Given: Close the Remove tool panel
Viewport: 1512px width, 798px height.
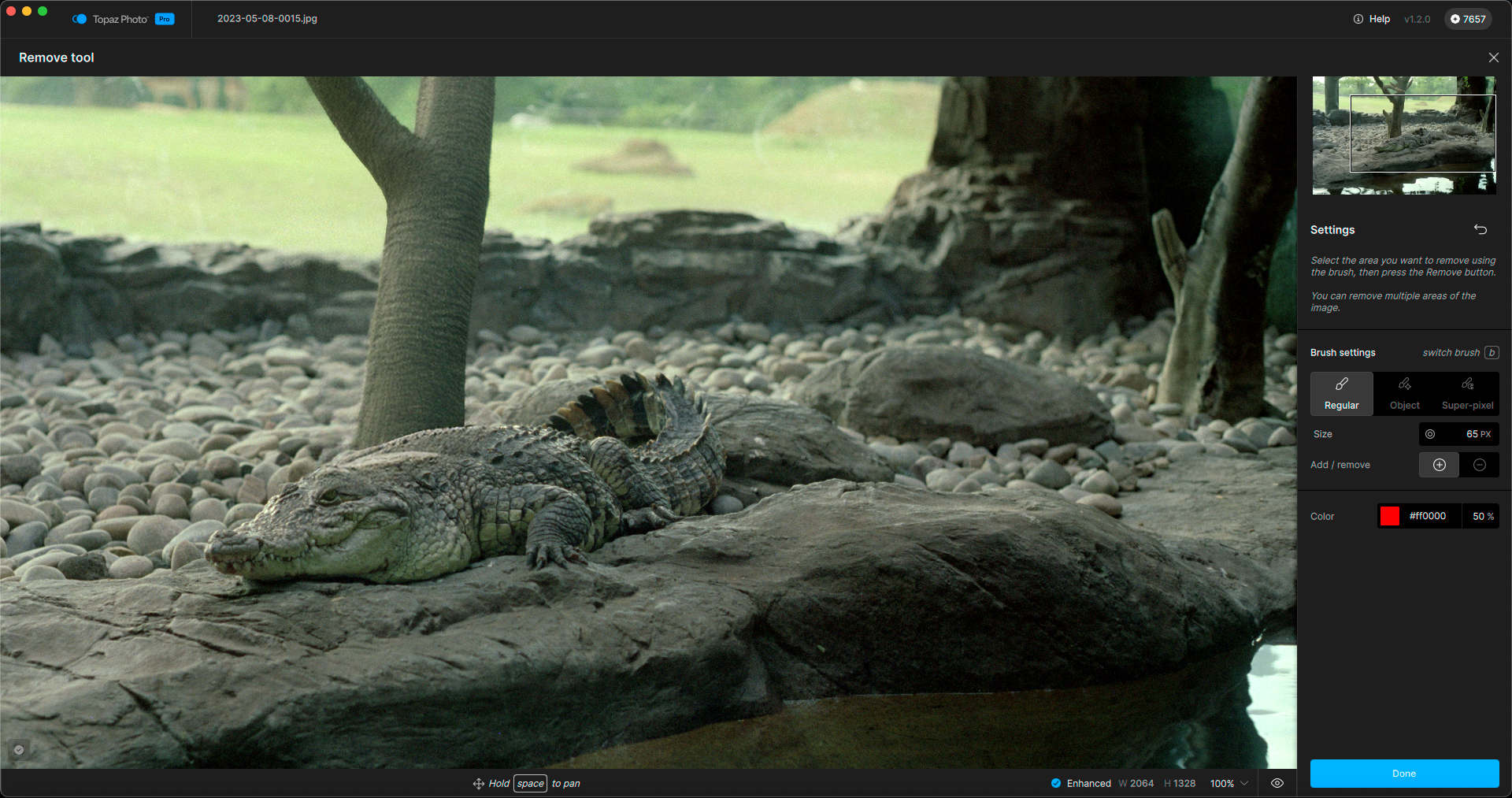Looking at the screenshot, I should click(x=1493, y=58).
